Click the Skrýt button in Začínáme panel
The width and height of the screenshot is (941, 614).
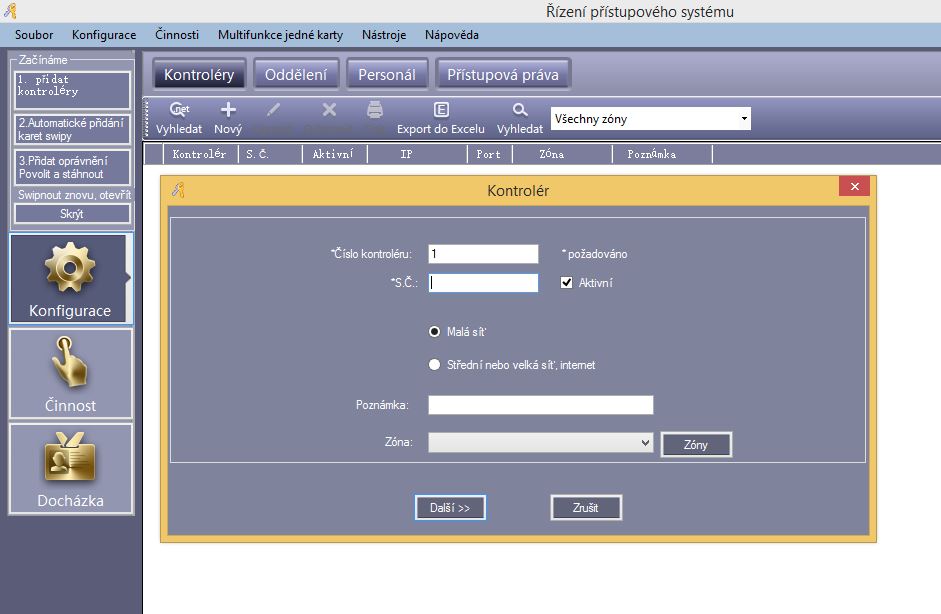[72, 214]
